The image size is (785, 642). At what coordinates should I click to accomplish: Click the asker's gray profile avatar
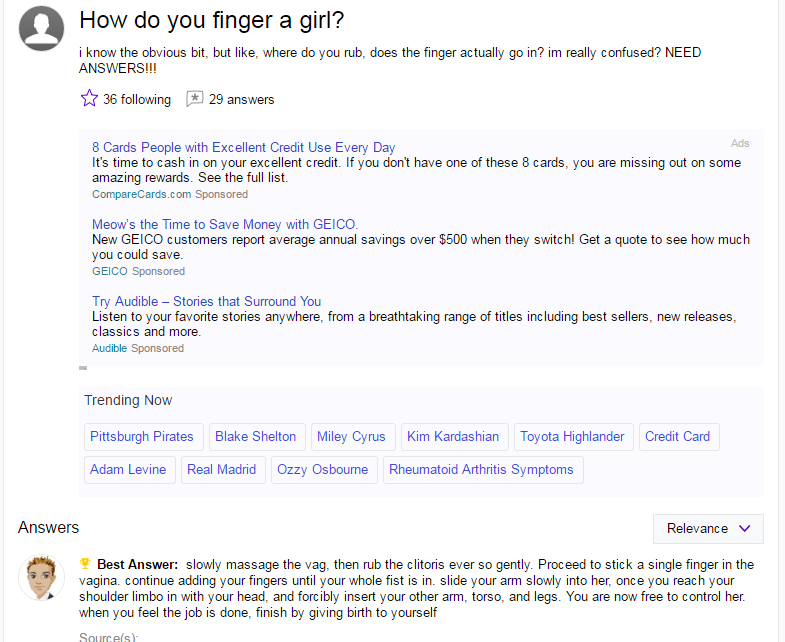42,27
